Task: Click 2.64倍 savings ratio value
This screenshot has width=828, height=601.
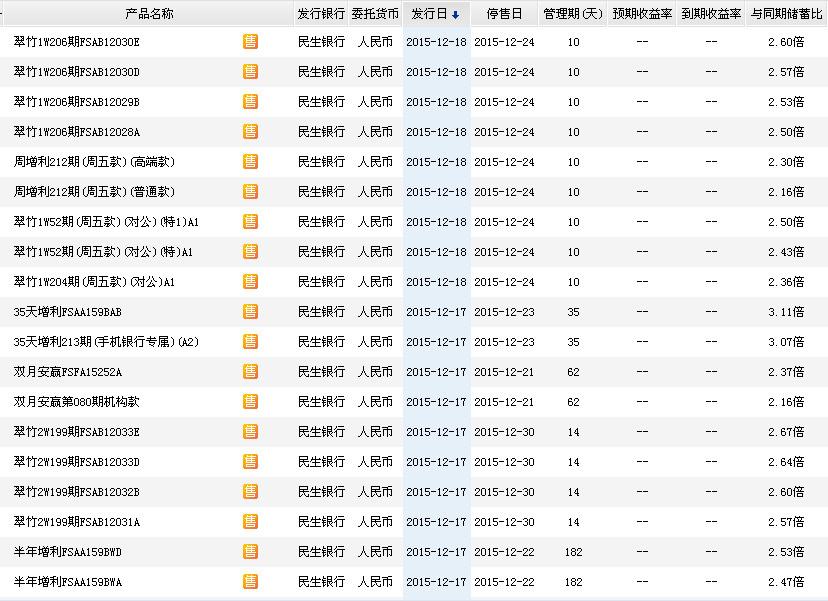Action: tap(786, 462)
